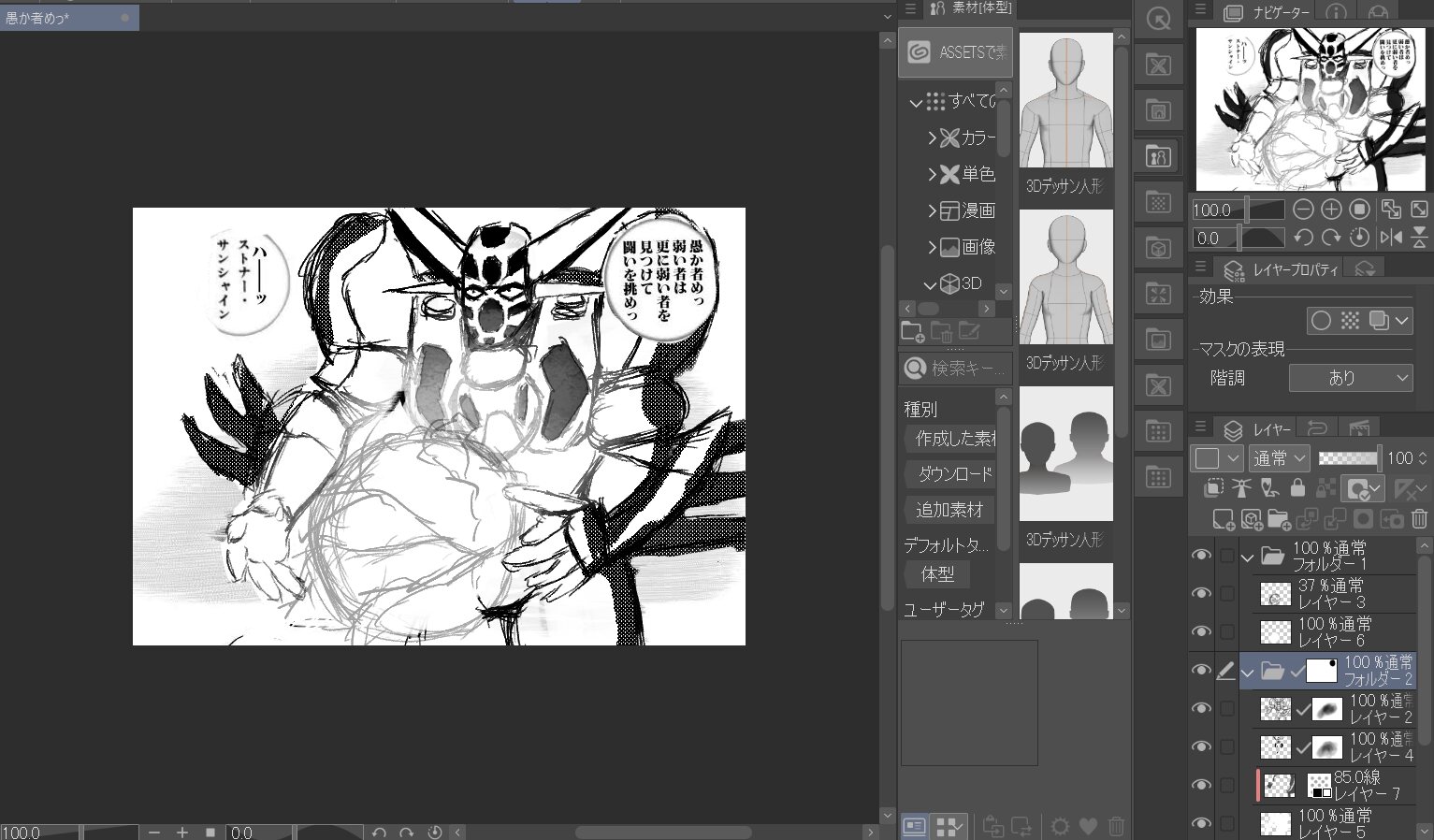Click the tone effect dotted icon
Screen dimensions: 1434x840
tap(1350, 321)
